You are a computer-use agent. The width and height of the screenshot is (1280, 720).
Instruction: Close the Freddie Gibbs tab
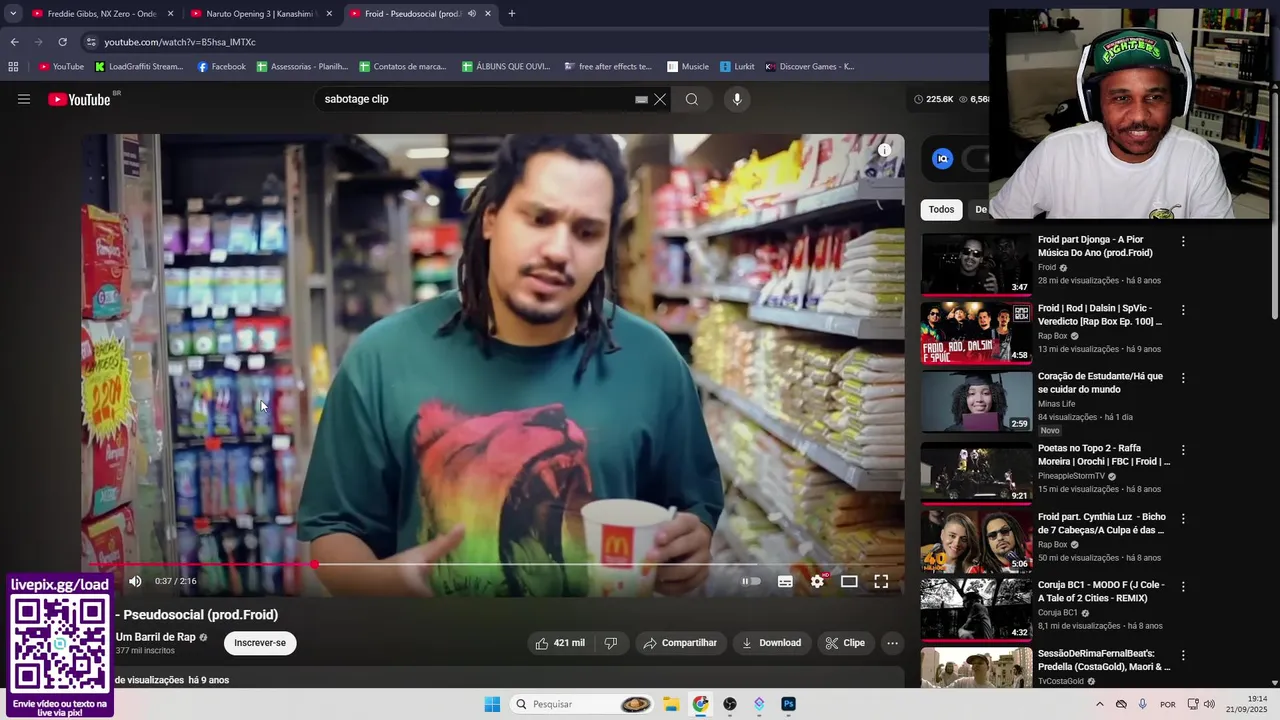[170, 14]
